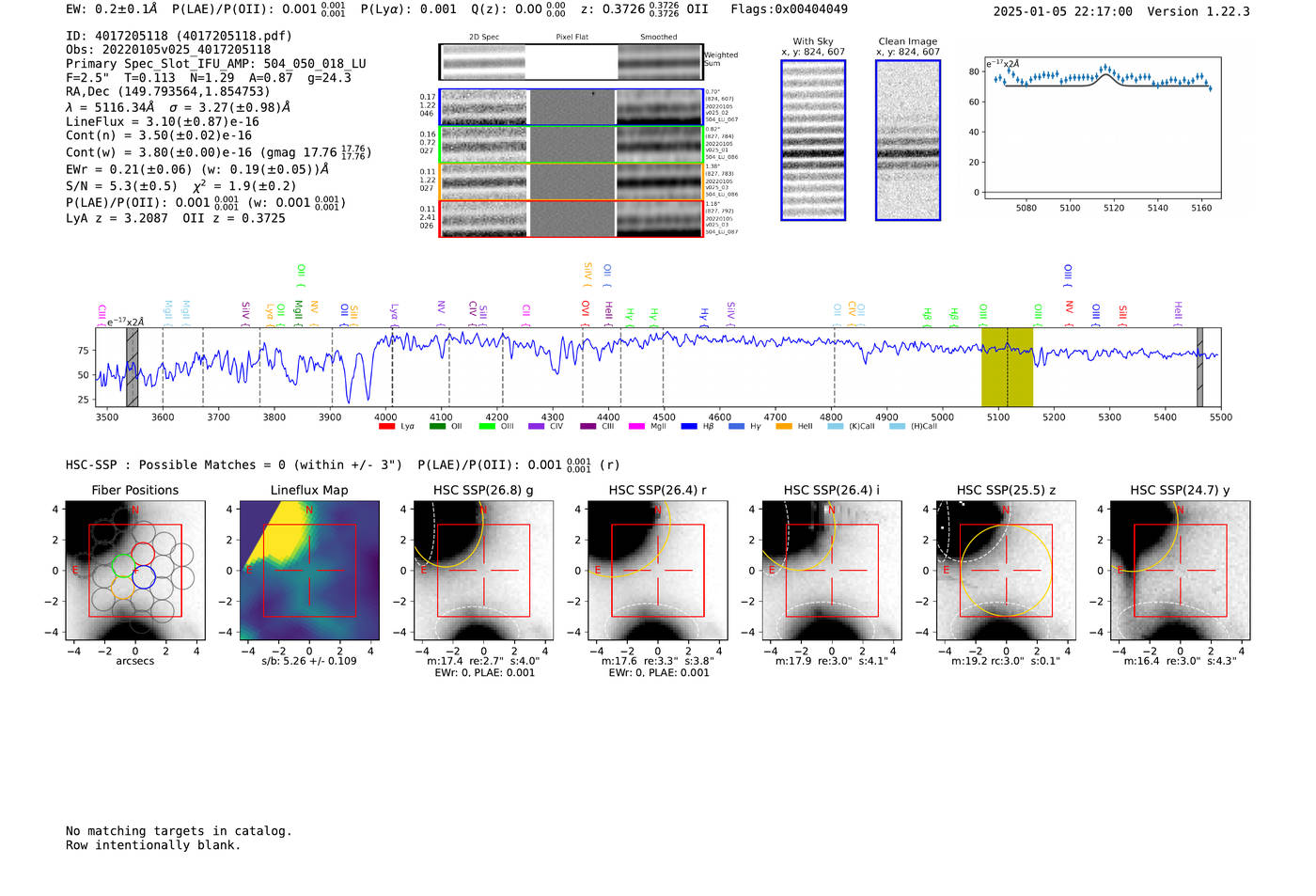
Task: Select the blue-outlined 2D spectrum row
Action: [571, 107]
